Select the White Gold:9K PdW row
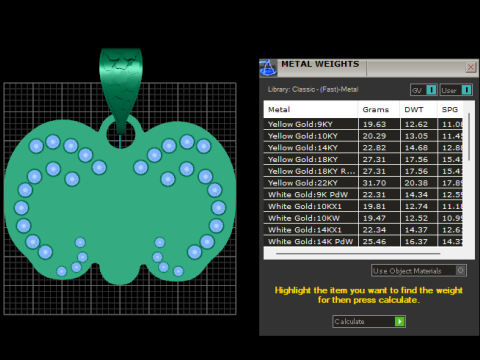The width and height of the screenshot is (480, 360). pyautogui.click(x=363, y=194)
